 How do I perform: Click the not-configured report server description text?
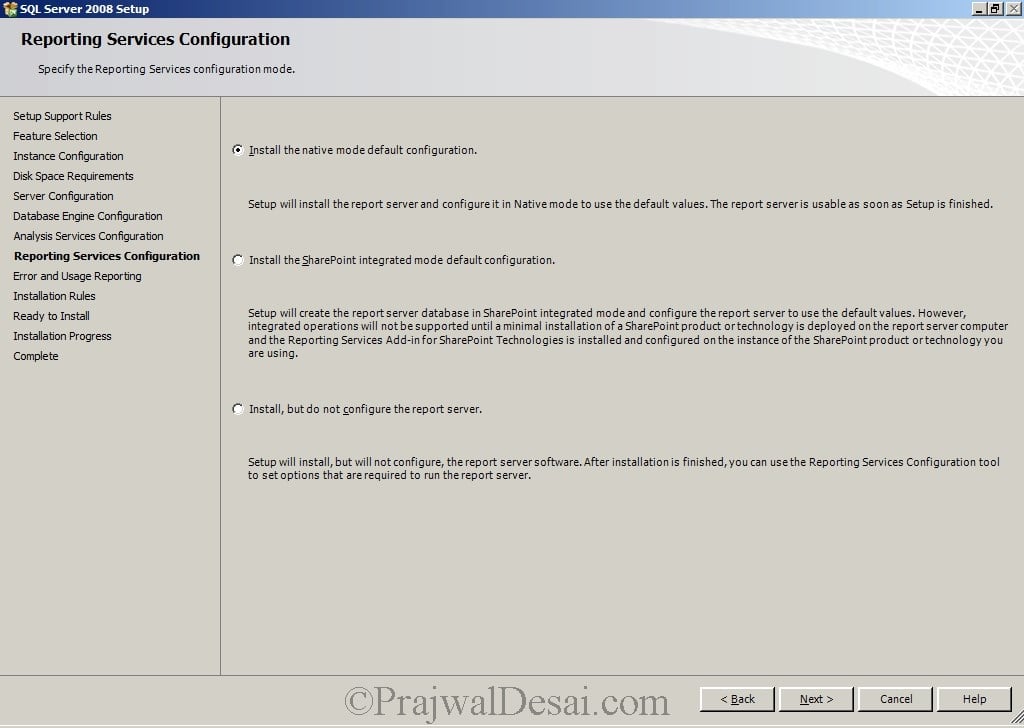[x=624, y=468]
